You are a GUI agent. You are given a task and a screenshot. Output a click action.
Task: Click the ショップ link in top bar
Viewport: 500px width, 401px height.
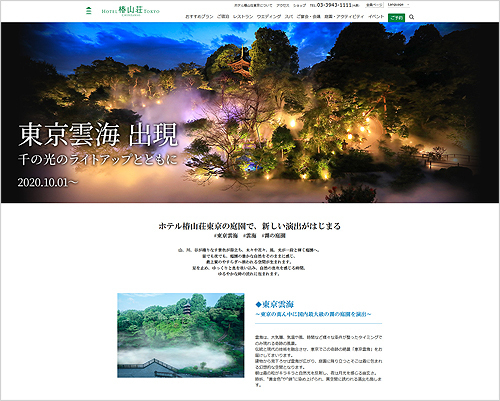[299, 5]
